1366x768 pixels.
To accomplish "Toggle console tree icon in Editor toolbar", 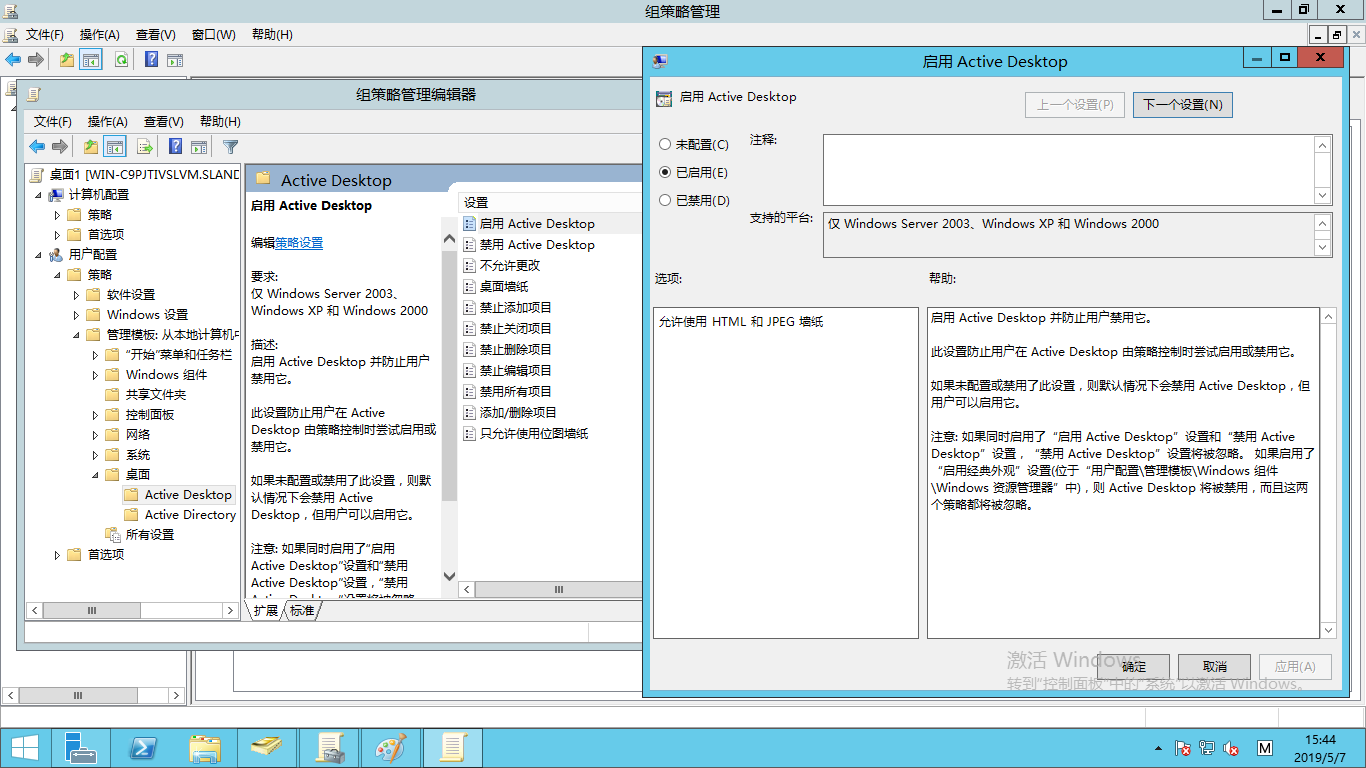I will point(115,147).
